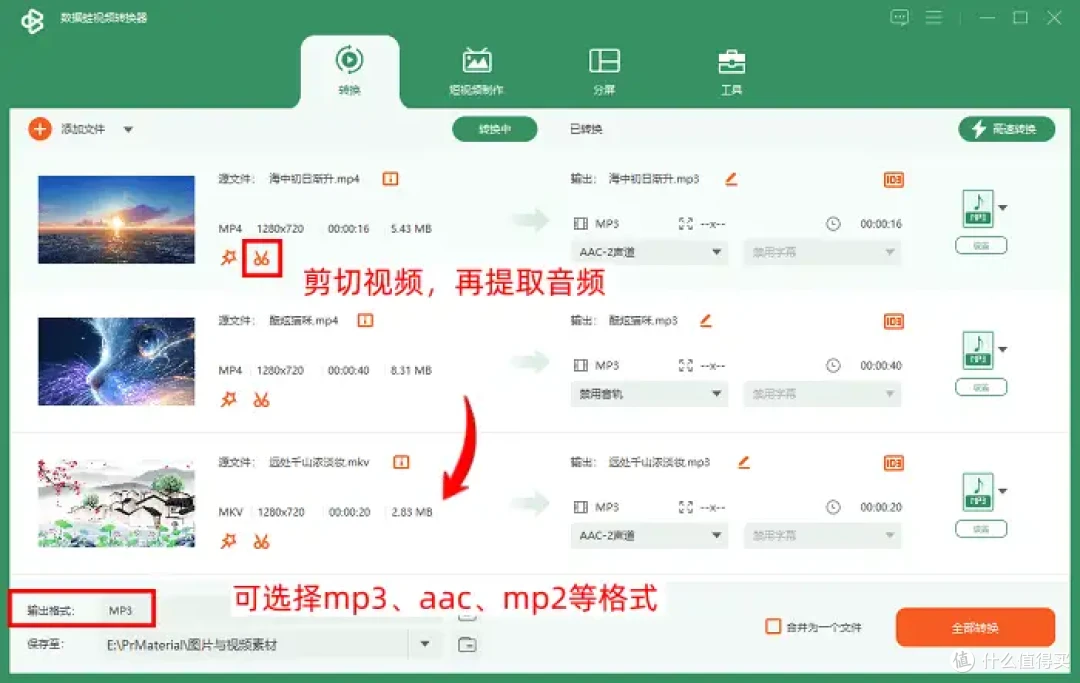Open the Convert tab
Viewport: 1080px width, 683px height.
point(349,71)
